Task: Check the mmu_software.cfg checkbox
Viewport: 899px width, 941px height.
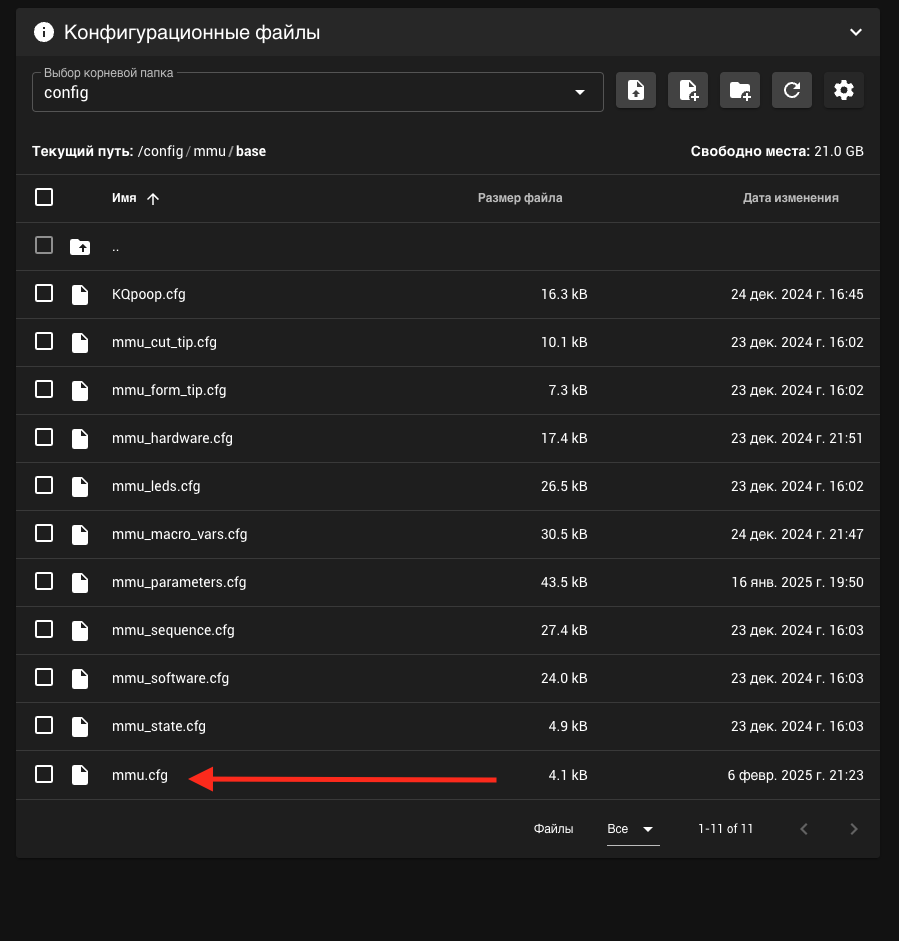Action: [44, 677]
